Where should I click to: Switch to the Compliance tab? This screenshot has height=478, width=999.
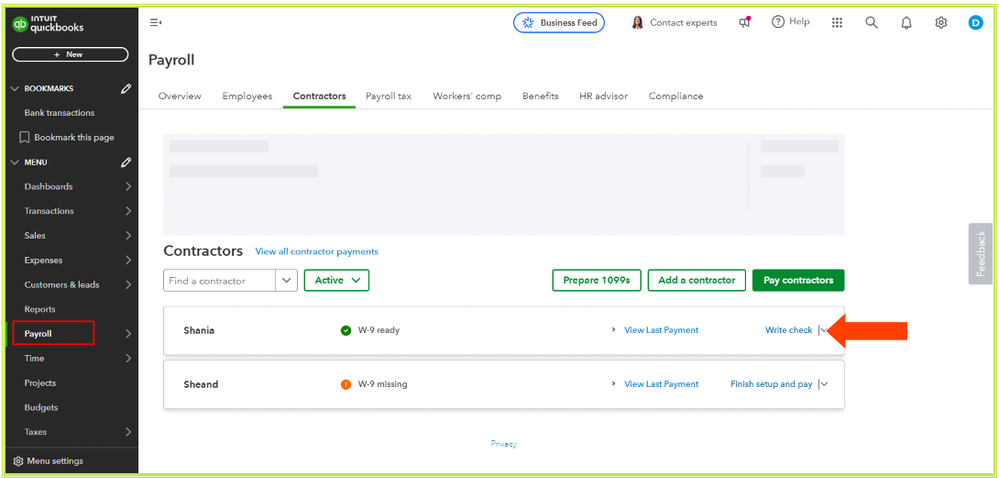[676, 96]
